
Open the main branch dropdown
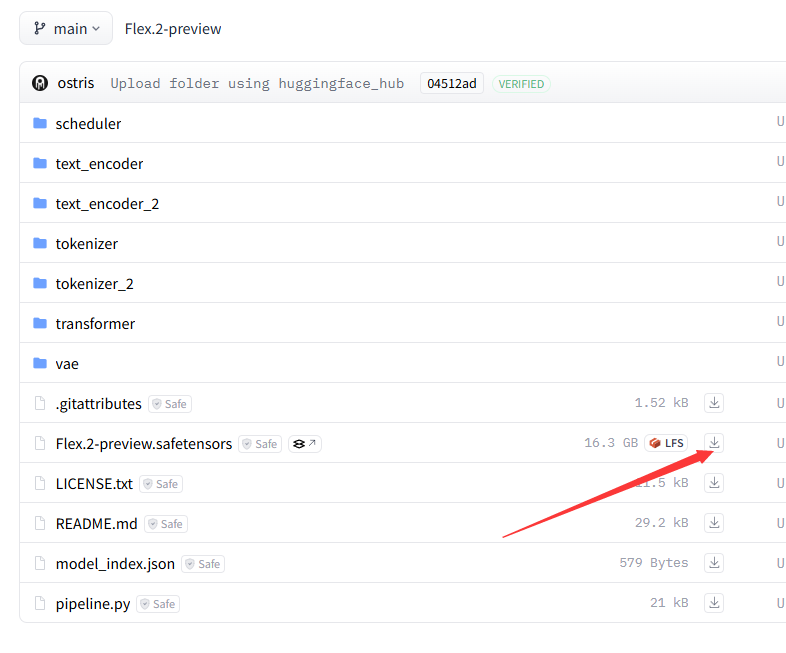click(x=66, y=29)
